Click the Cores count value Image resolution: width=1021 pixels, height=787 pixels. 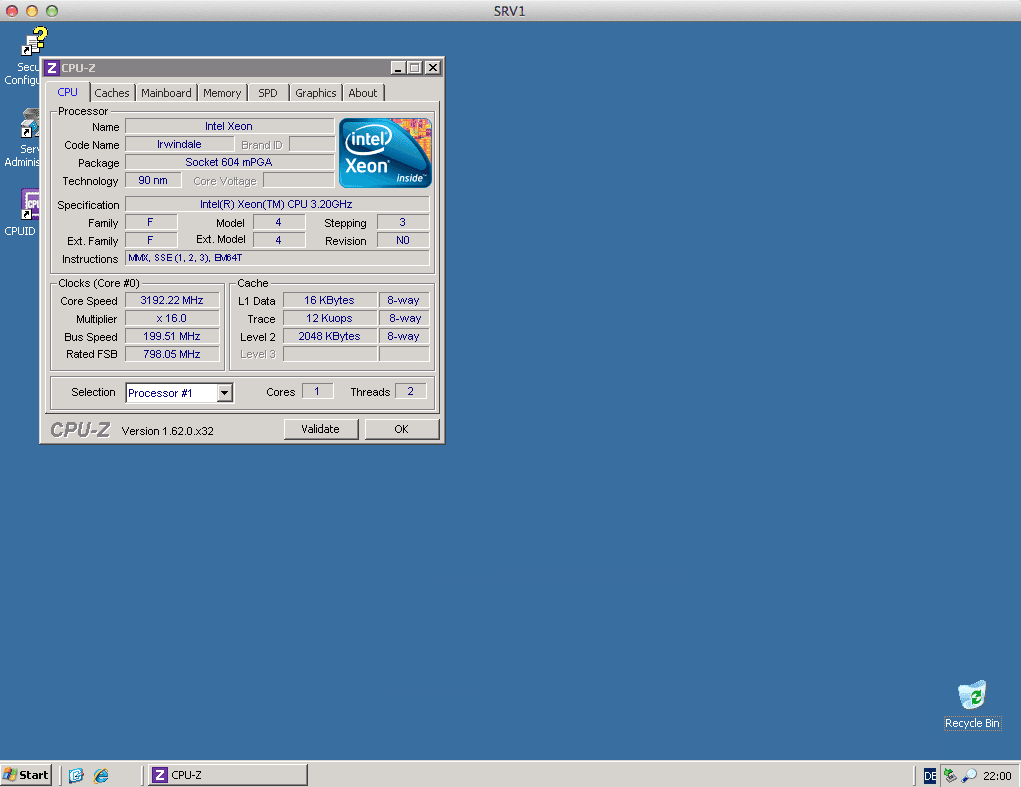tap(317, 391)
